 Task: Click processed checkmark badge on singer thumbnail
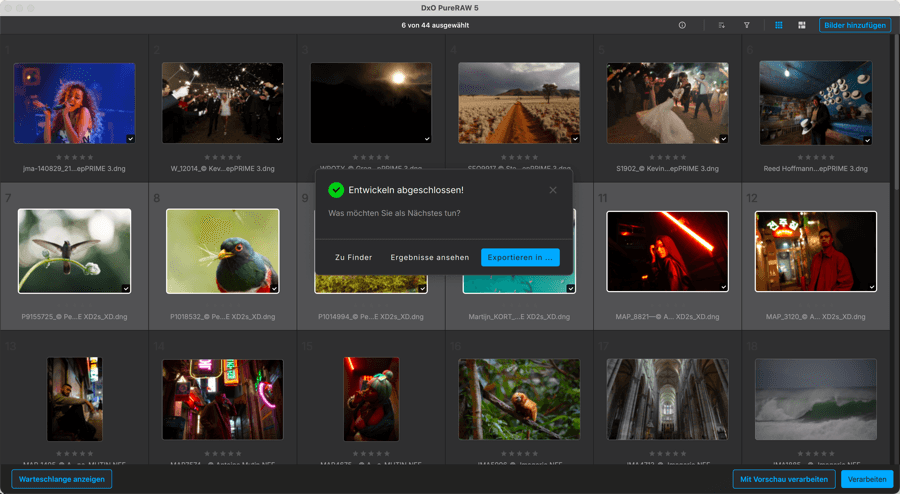point(130,139)
